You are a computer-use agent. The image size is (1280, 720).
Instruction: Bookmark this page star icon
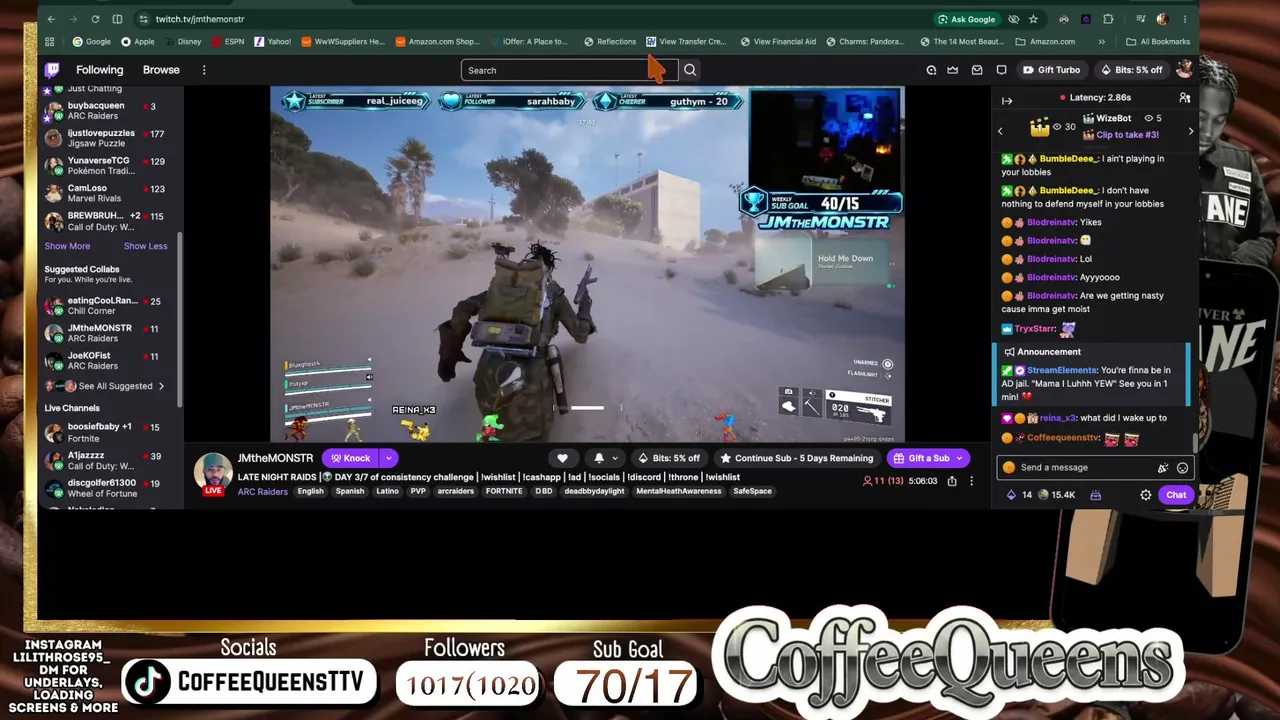[1033, 19]
